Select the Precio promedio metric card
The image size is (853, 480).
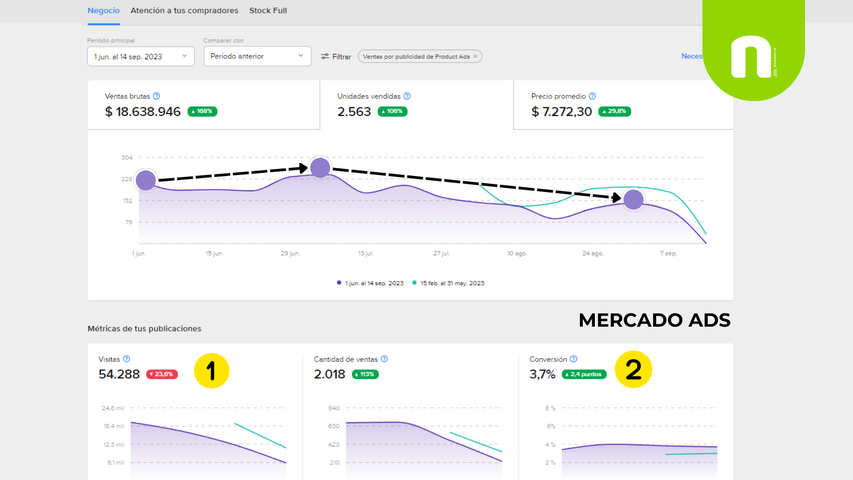tap(623, 105)
